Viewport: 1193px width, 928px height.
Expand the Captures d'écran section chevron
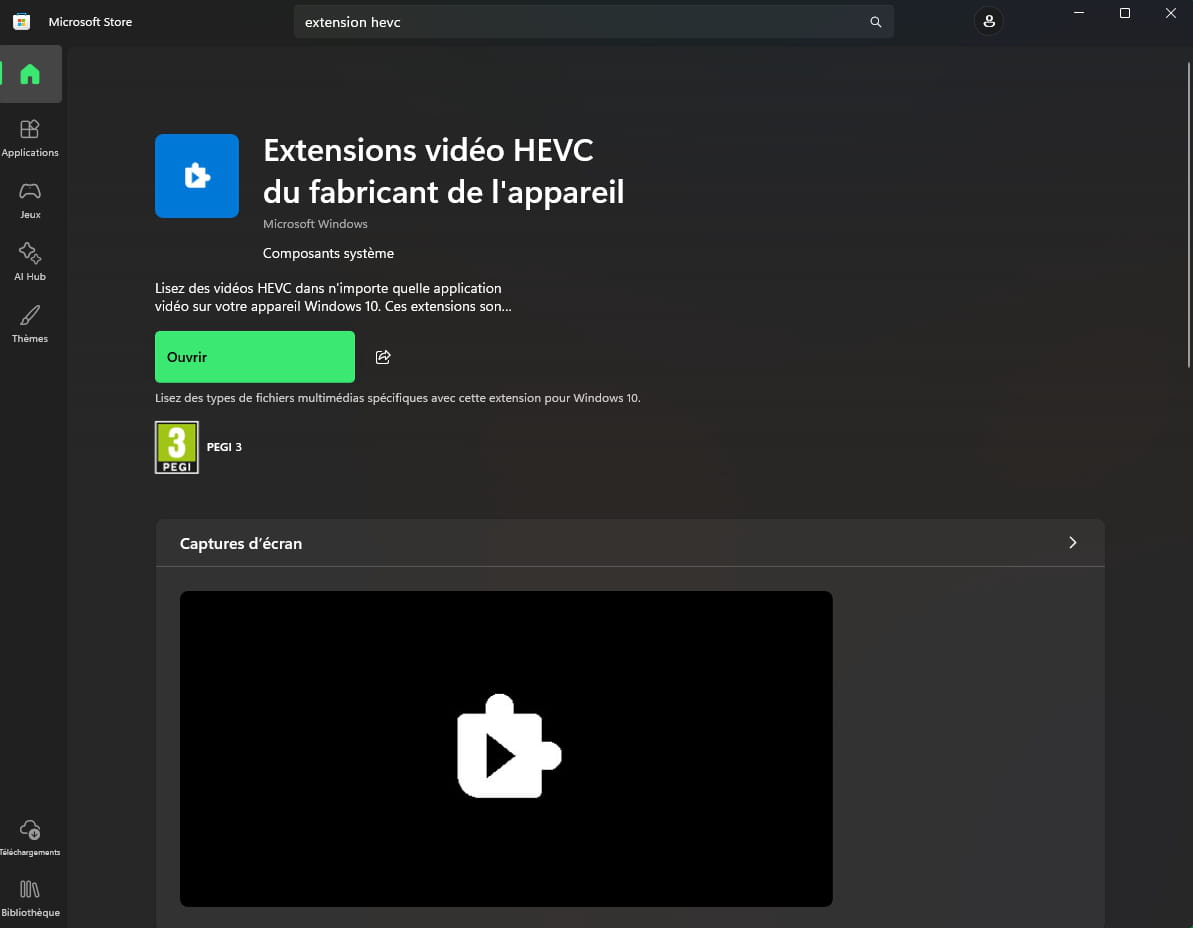coord(1073,542)
